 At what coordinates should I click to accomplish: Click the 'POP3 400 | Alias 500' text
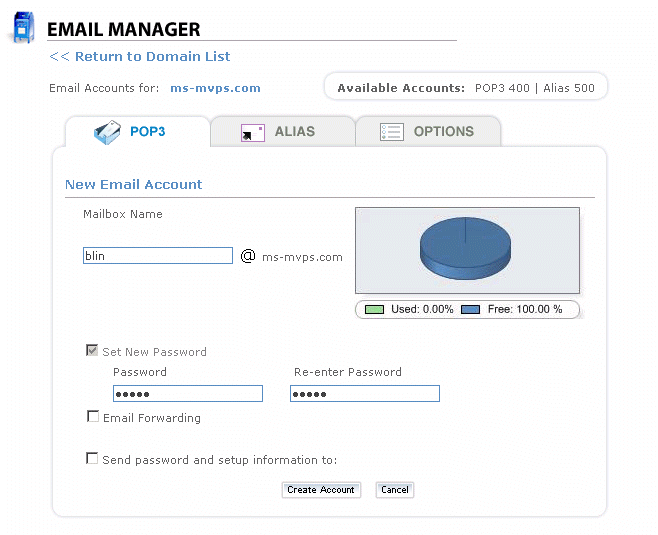(x=535, y=88)
